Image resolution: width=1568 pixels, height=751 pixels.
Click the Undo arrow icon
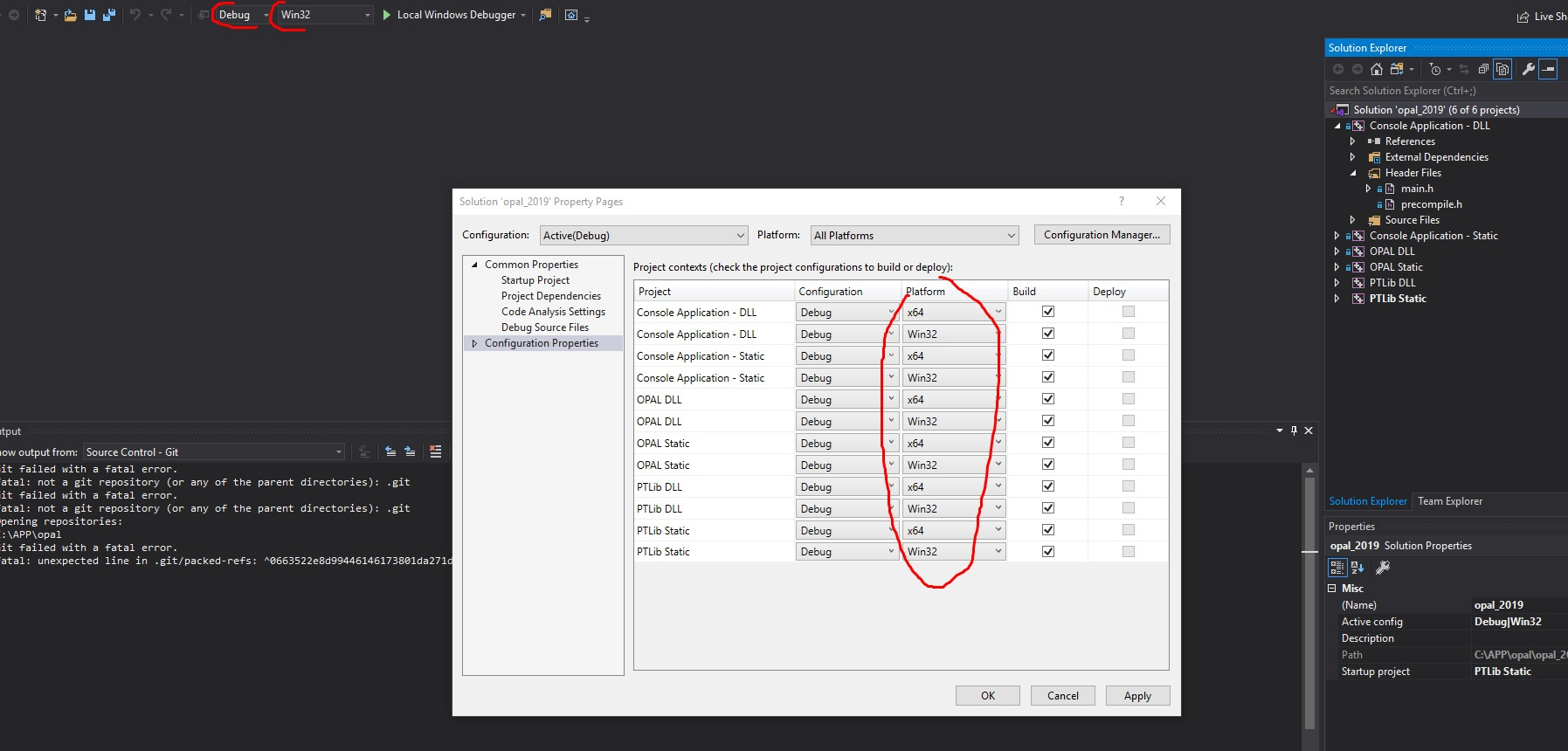click(135, 15)
